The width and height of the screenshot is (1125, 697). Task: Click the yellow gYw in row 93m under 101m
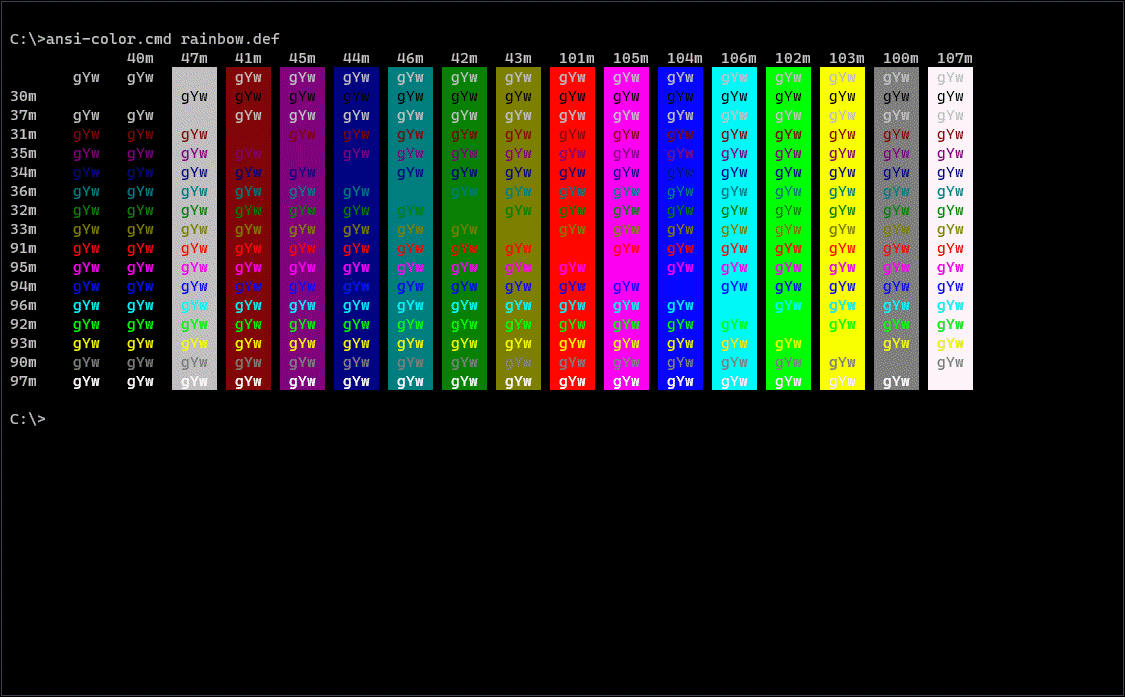tap(573, 344)
